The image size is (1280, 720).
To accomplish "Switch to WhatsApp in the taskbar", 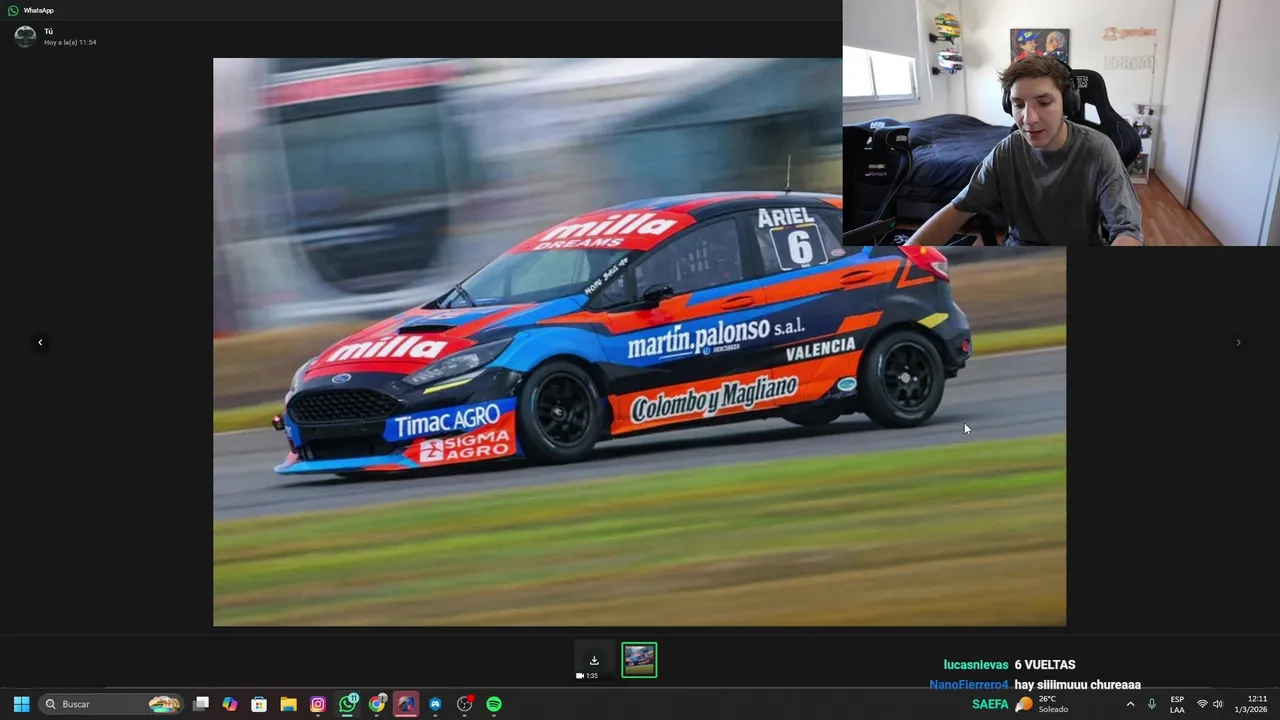I will [347, 704].
